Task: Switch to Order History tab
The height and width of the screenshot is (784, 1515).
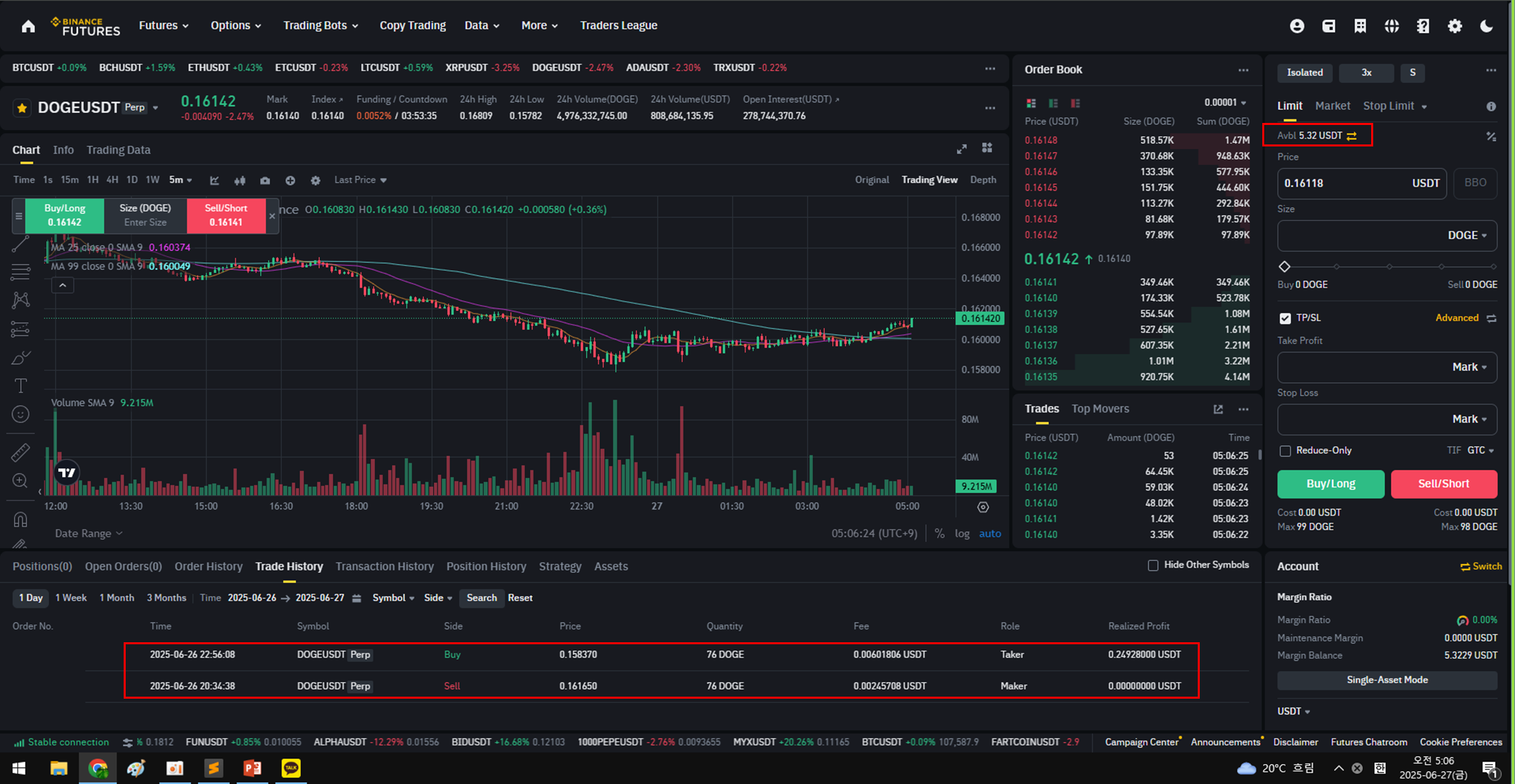Action: 208,566
